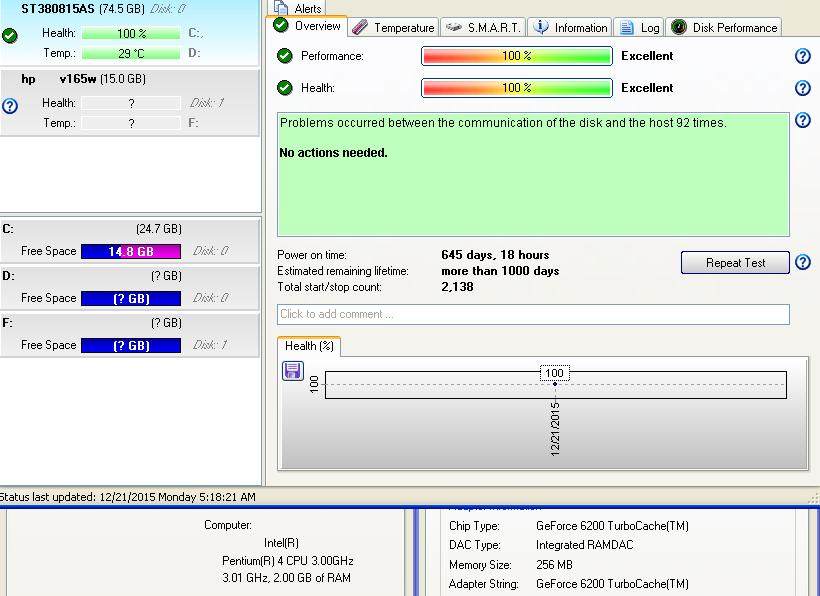The image size is (820, 596).
Task: Click the save icon on health graph
Action: (293, 371)
